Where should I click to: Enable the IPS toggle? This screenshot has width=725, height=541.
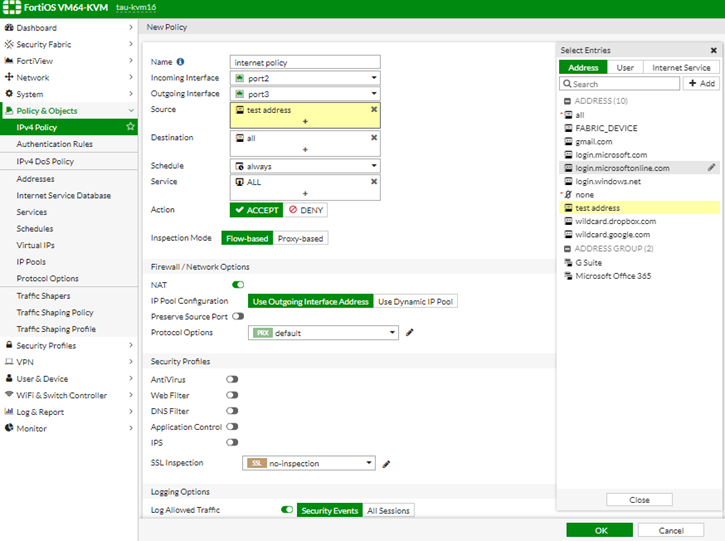click(232, 443)
